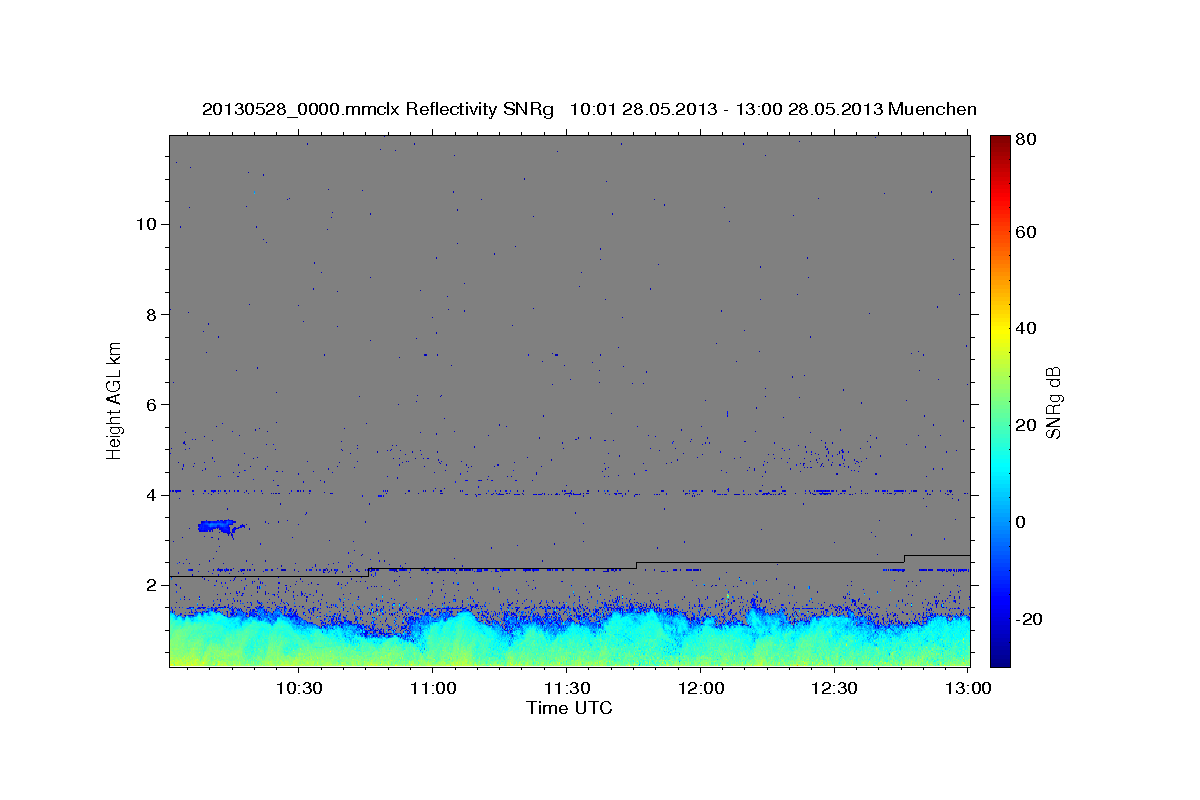Click the 10:30 time tick label

[298, 688]
